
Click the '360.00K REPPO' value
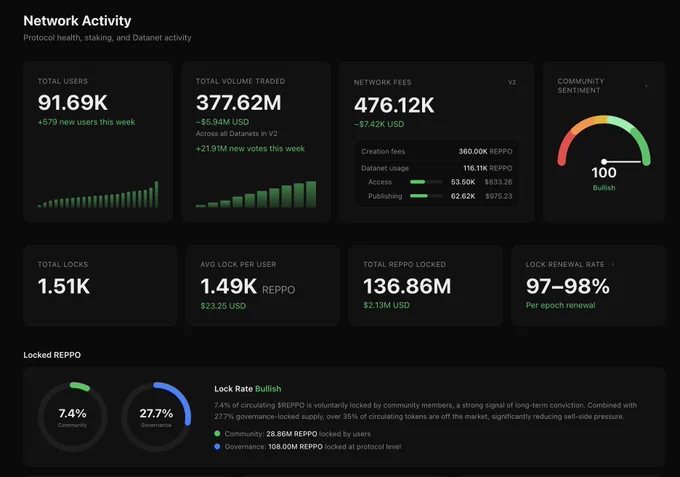point(485,151)
